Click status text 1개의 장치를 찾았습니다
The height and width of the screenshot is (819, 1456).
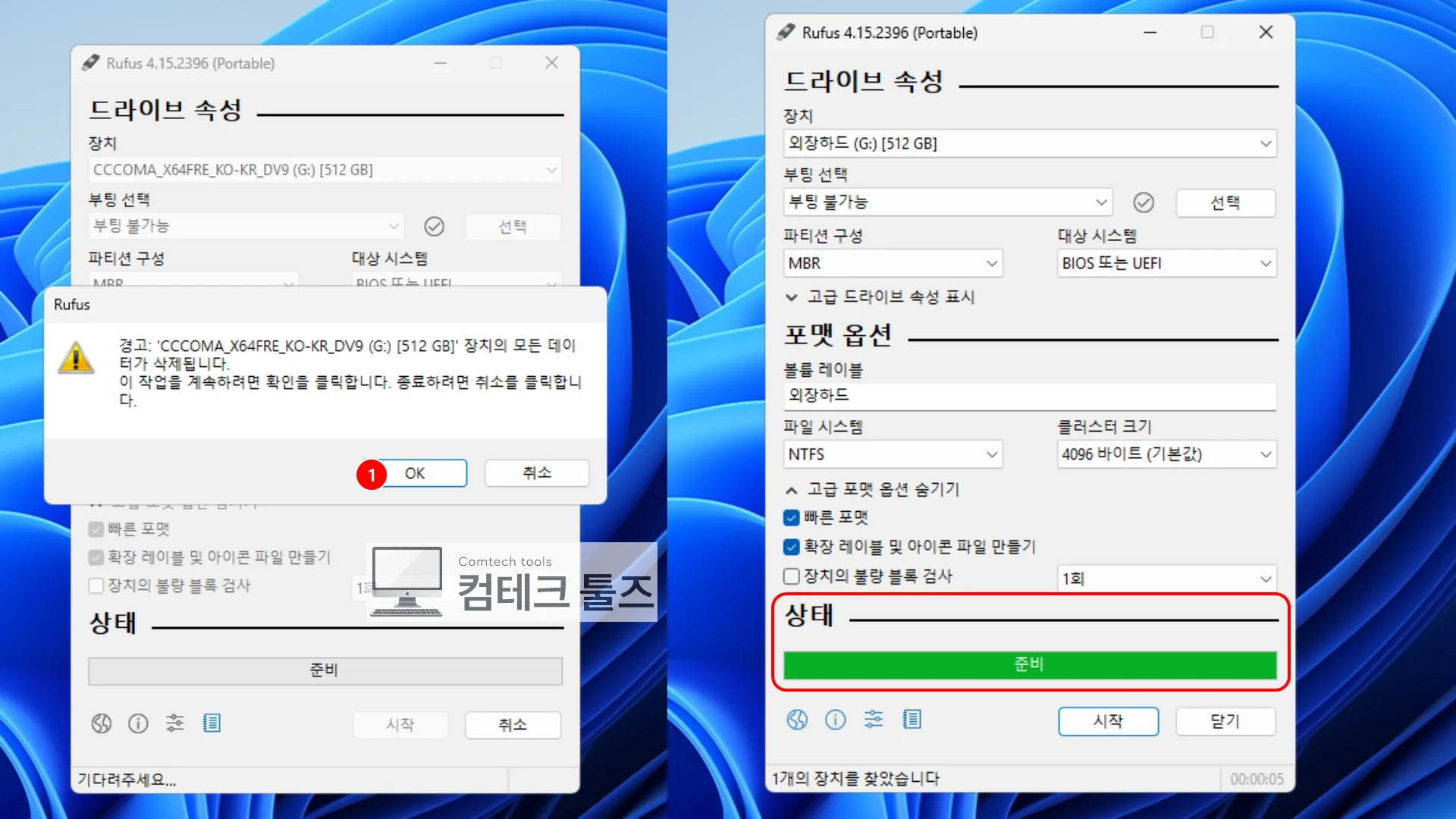pyautogui.click(x=855, y=779)
